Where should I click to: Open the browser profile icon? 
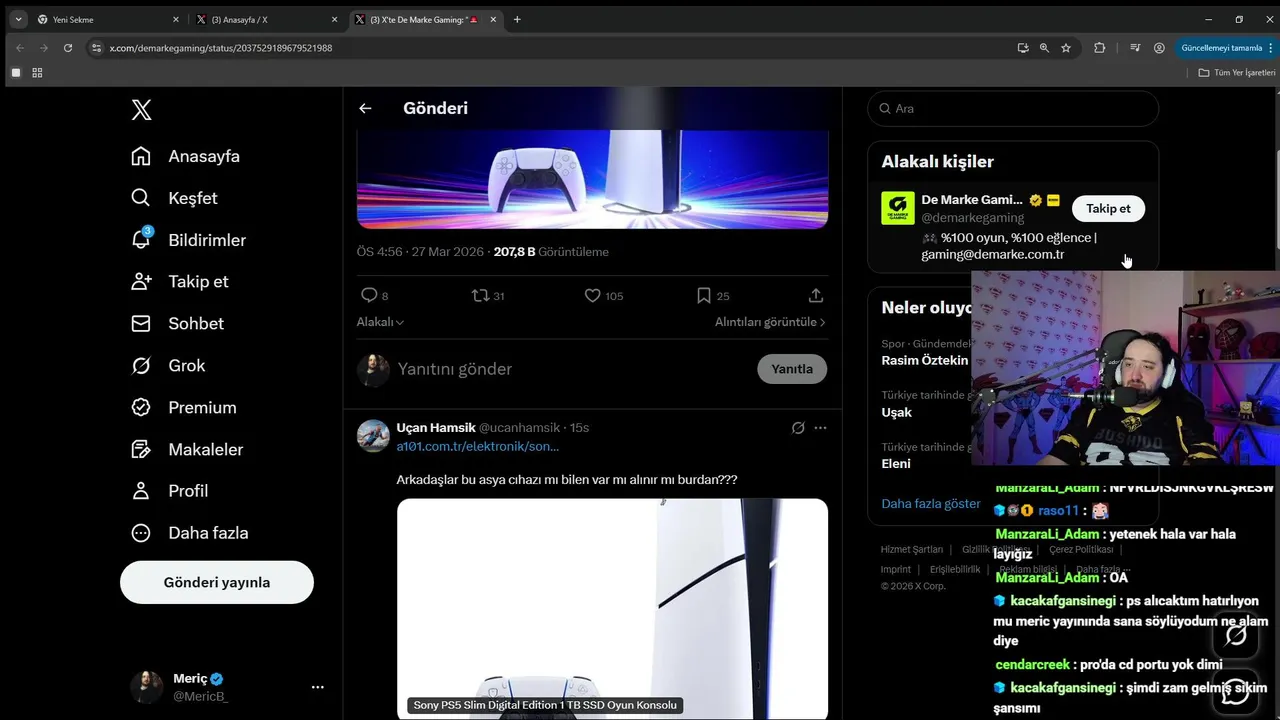(1159, 47)
